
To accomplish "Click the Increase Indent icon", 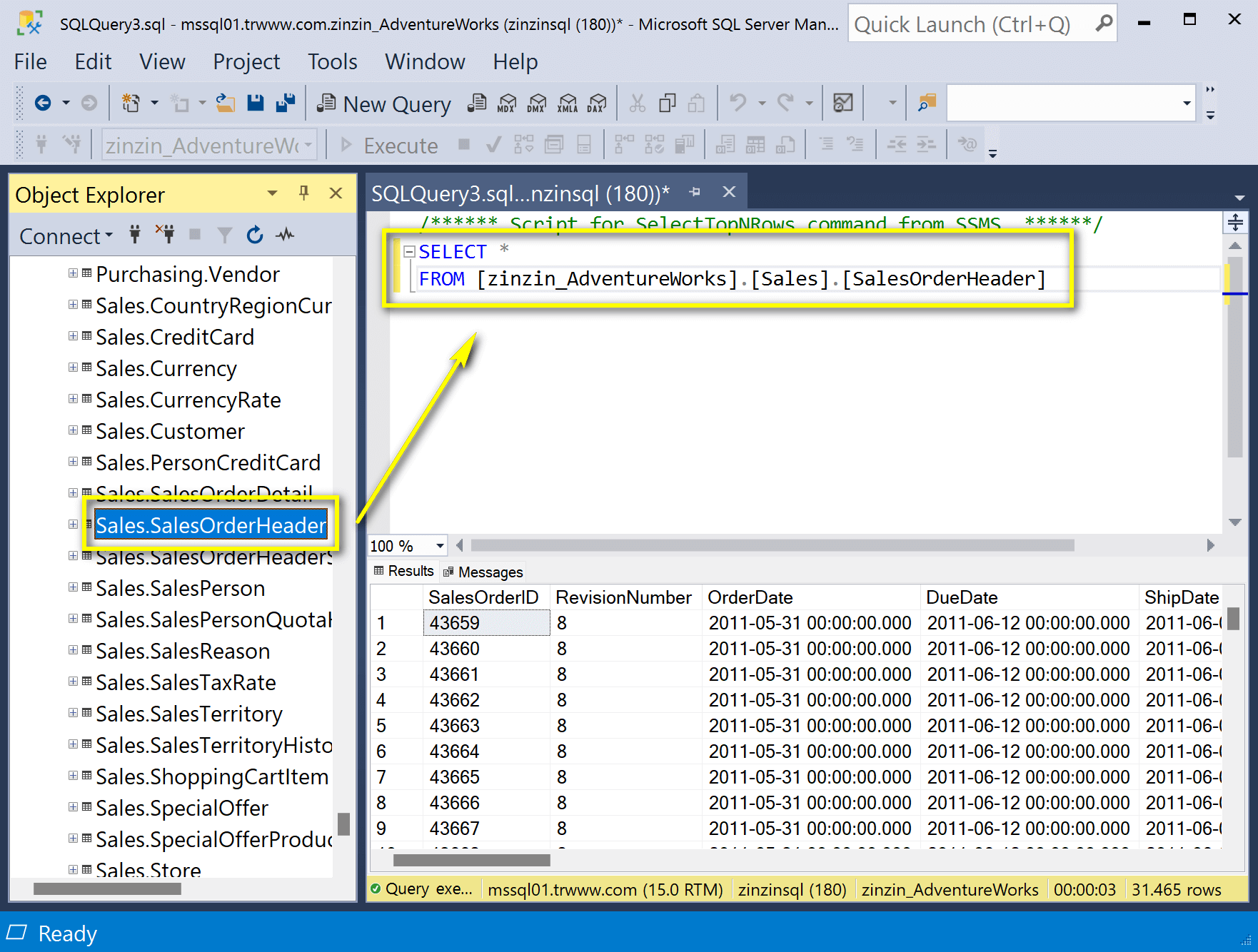I will point(926,145).
